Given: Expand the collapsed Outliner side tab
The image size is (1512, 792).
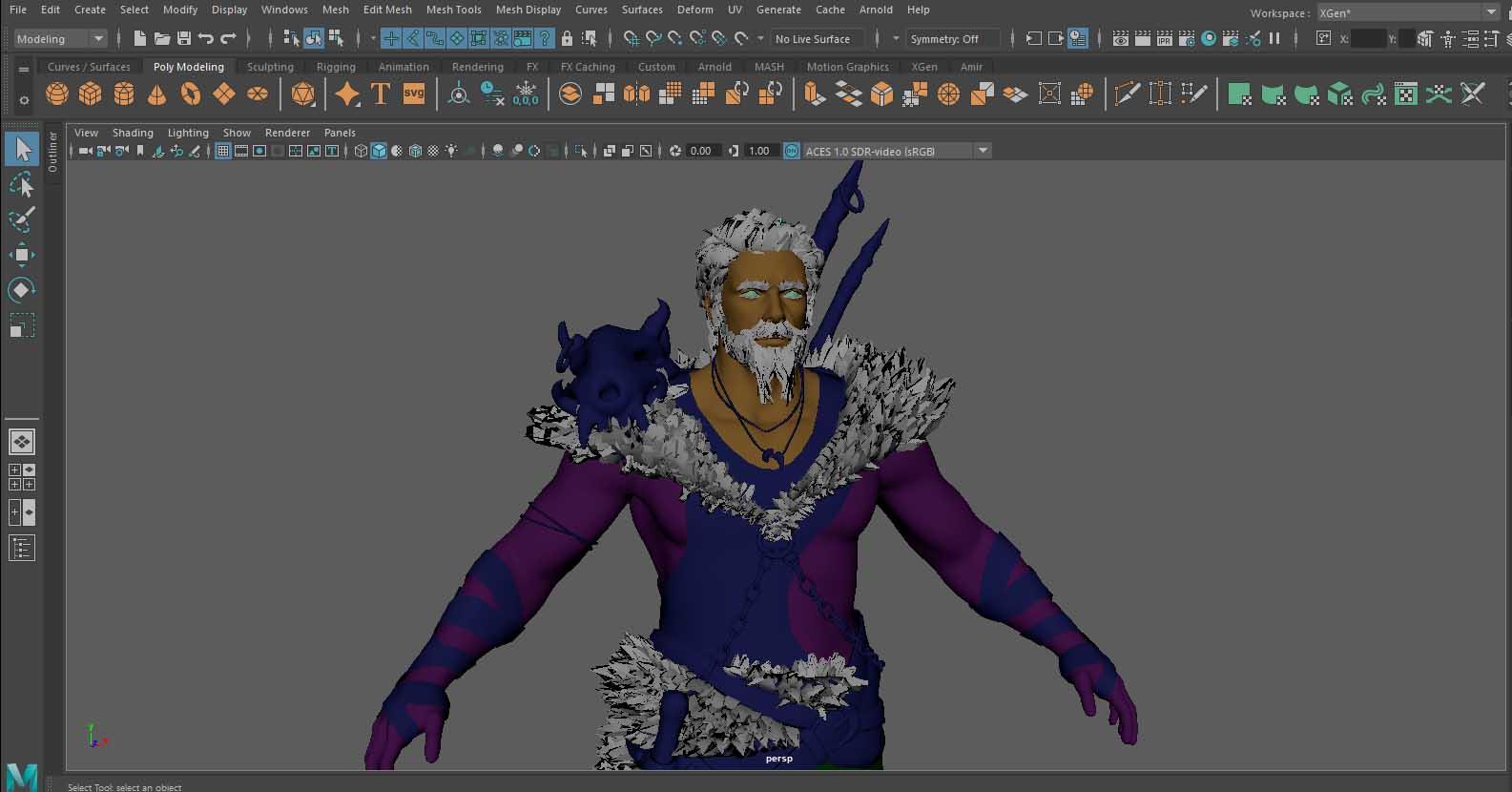Looking at the screenshot, I should tap(52, 153).
